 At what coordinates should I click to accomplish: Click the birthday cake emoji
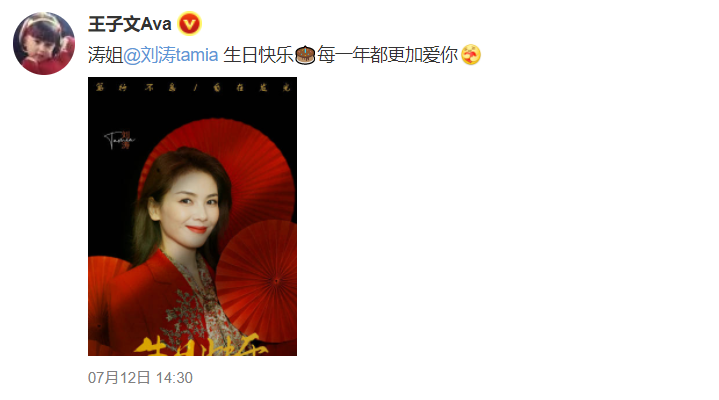coord(305,55)
